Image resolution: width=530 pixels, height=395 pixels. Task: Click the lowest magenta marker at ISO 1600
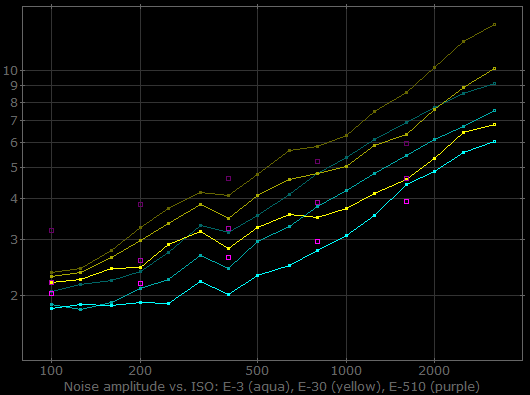(407, 201)
